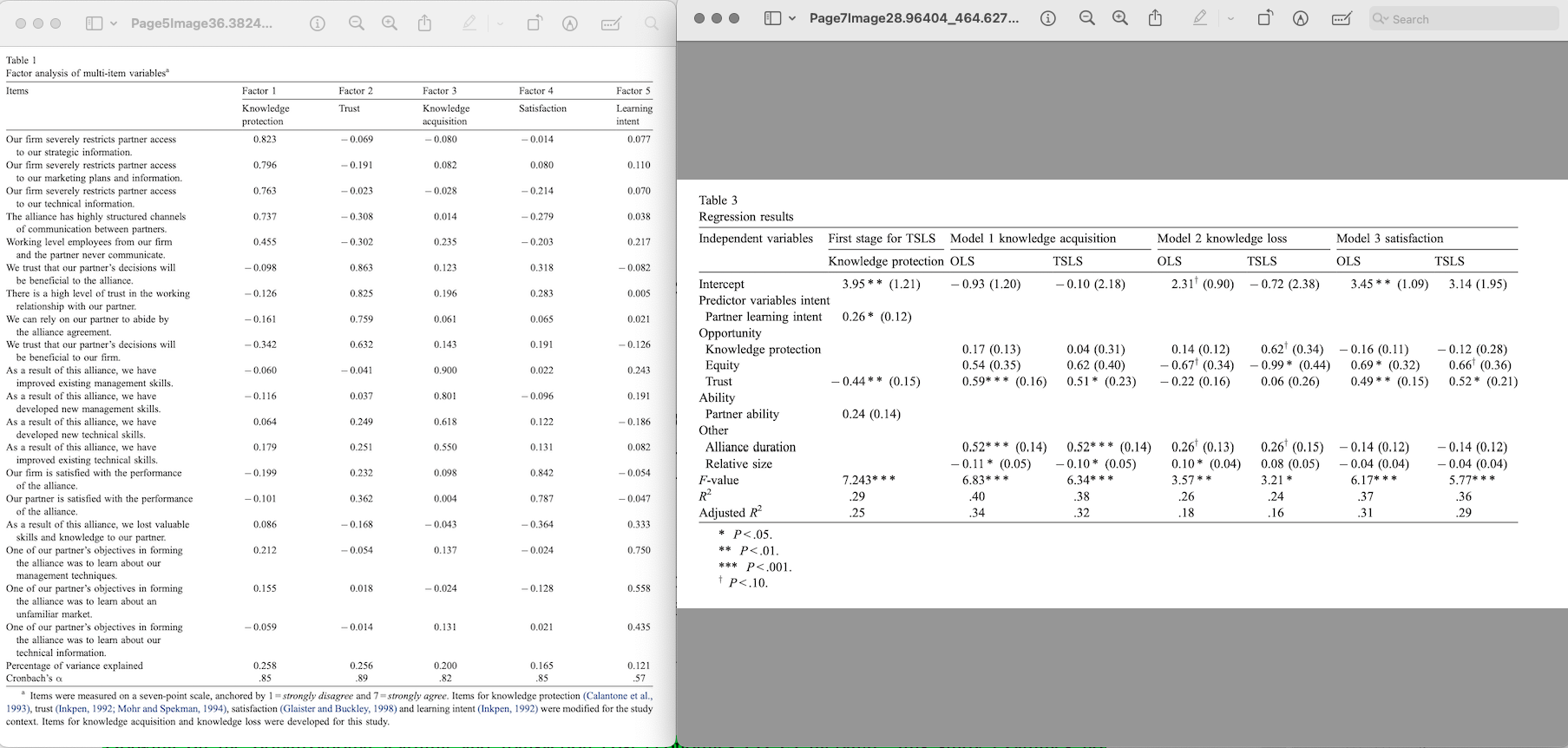
Task: Toggle the Markup toolbar in the Page7Image28 window
Action: (1300, 18)
